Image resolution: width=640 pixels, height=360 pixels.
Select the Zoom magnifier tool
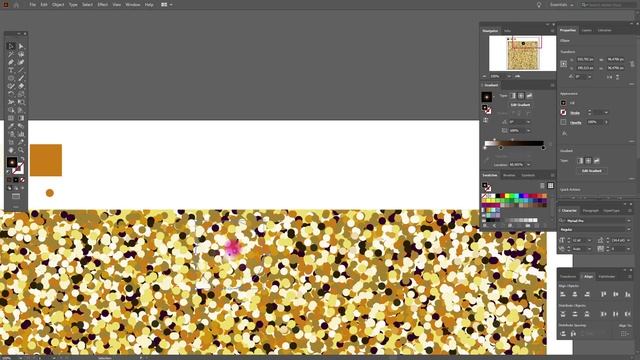pyautogui.click(x=21, y=150)
